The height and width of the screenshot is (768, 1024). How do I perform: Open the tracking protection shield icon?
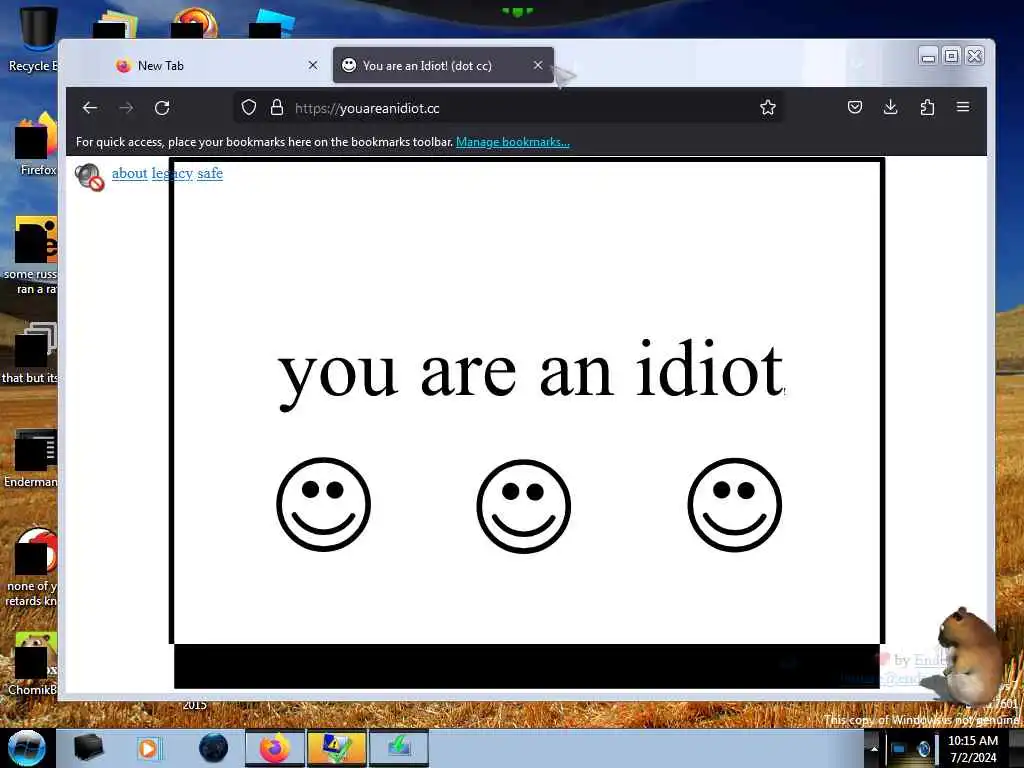249,108
